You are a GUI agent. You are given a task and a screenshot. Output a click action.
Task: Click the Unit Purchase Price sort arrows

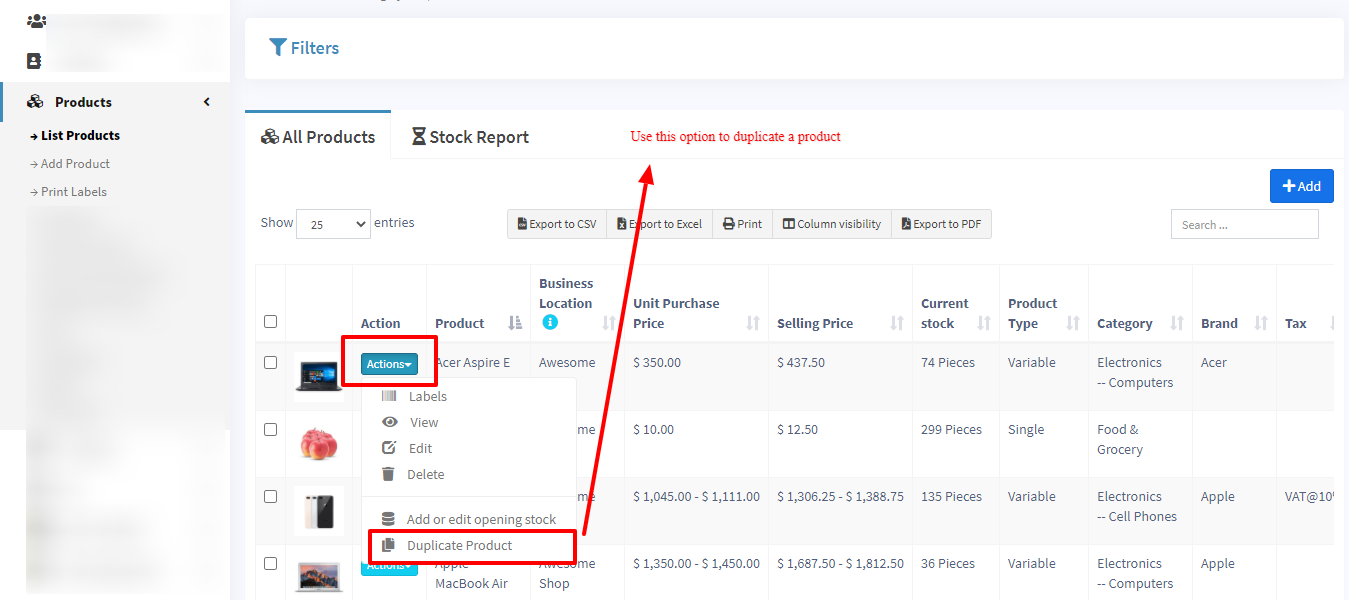pyautogui.click(x=753, y=323)
